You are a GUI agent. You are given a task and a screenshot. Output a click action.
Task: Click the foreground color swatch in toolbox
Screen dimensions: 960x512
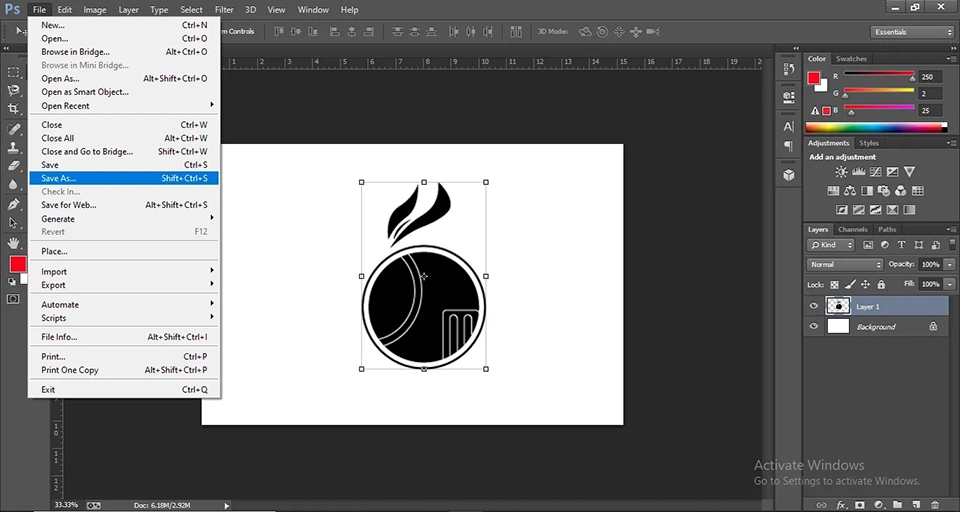pyautogui.click(x=18, y=264)
